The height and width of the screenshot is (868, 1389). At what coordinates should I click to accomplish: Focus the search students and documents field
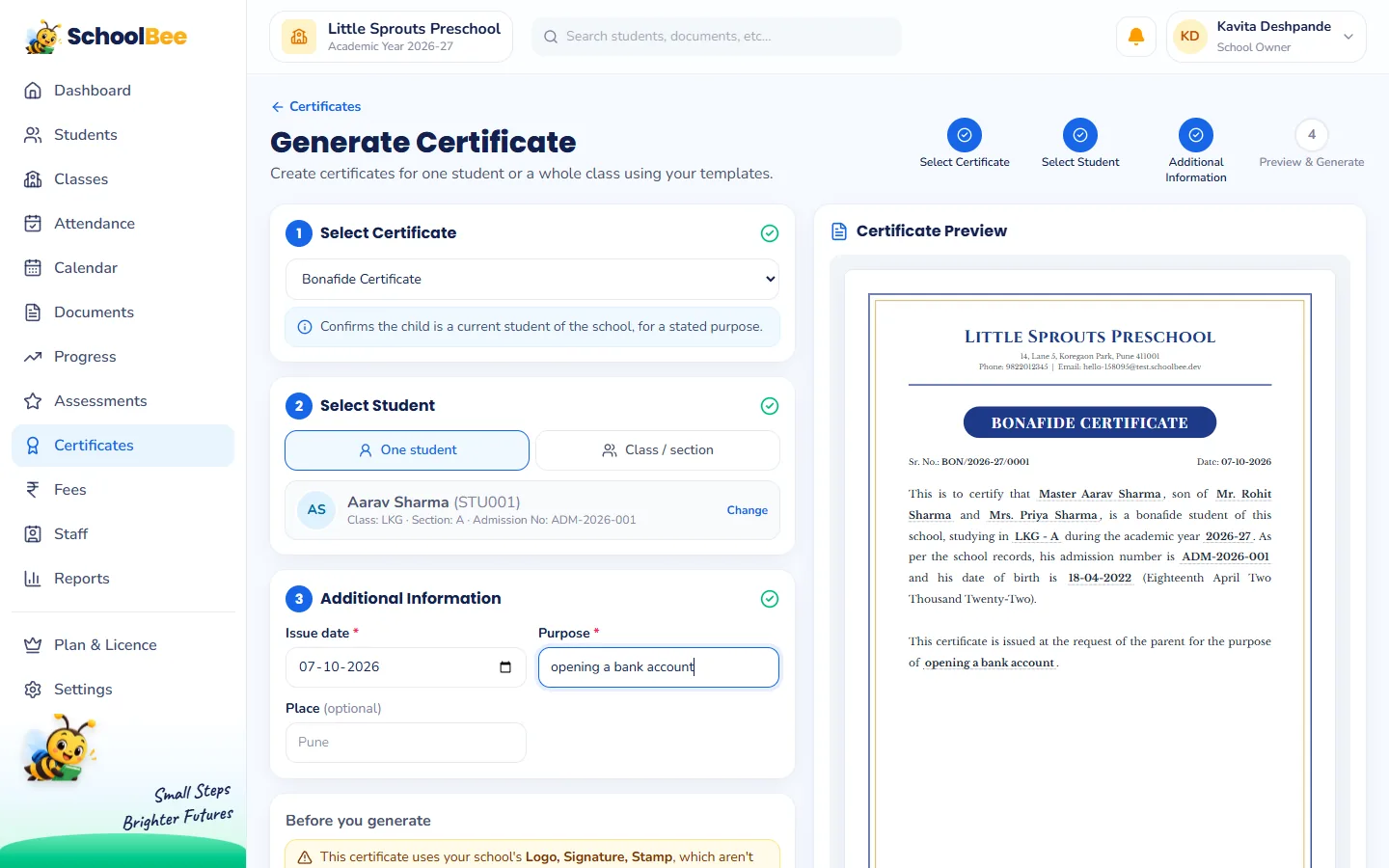pyautogui.click(x=717, y=37)
